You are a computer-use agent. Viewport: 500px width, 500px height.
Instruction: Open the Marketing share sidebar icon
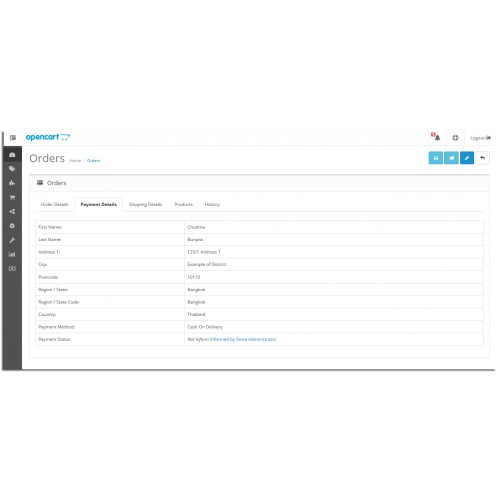tap(12, 212)
